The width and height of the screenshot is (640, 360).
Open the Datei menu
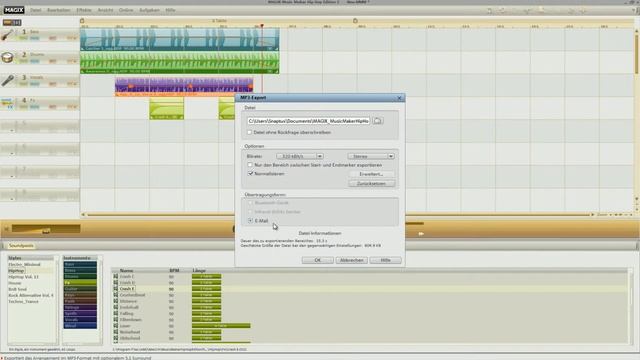[x=36, y=10]
